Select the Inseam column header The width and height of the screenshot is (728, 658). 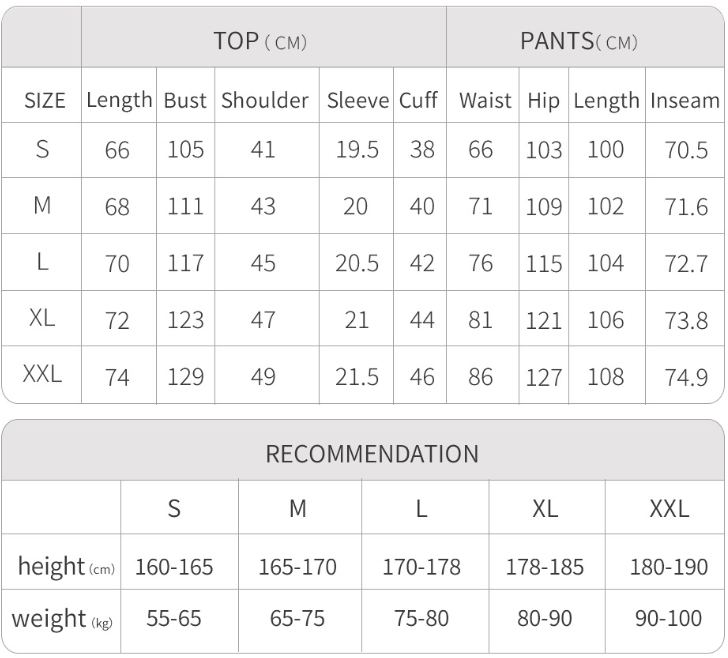click(685, 101)
